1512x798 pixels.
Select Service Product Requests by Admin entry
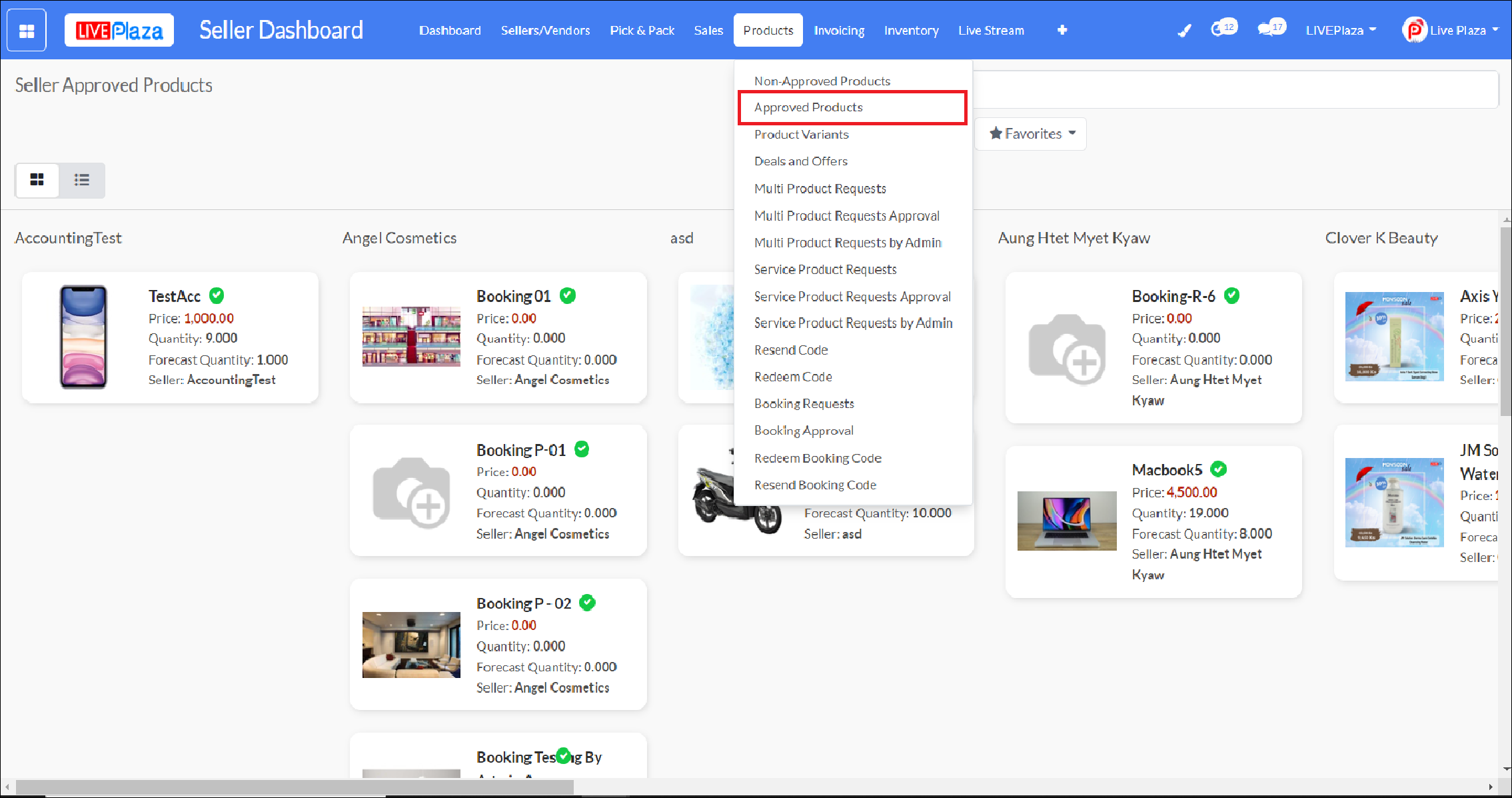pos(853,323)
